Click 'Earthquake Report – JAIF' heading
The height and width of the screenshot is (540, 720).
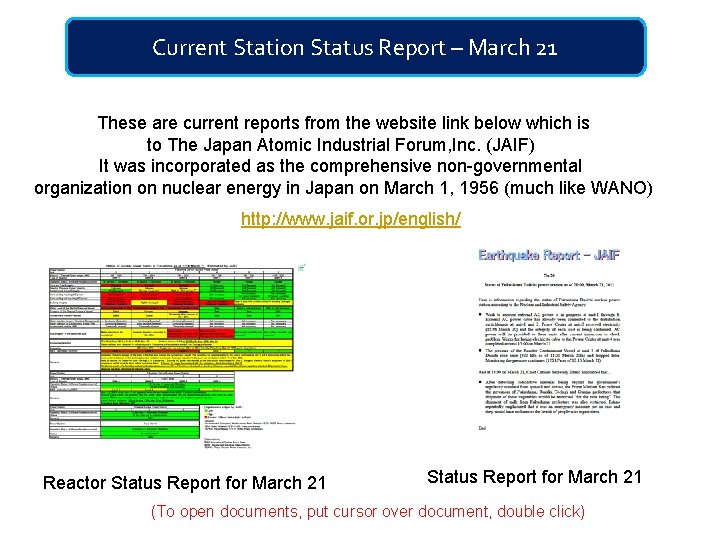coord(549,255)
